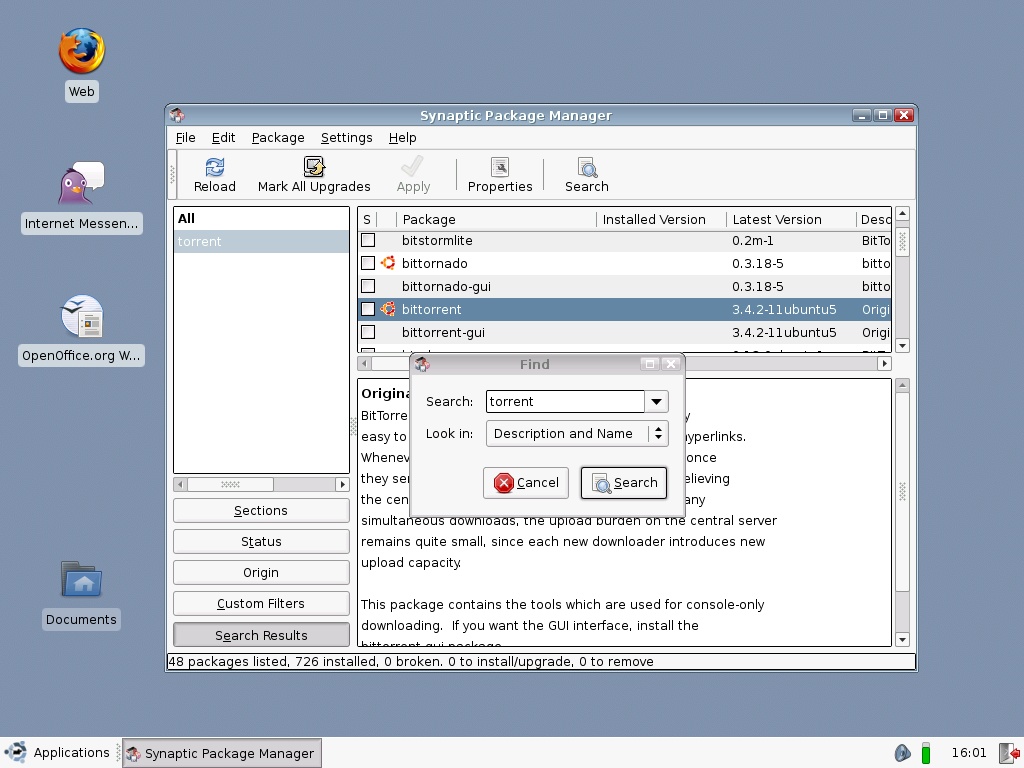Open the OpenOffice.org Writer desktop icon
Viewport: 1024px width, 768px height.
pyautogui.click(x=82, y=316)
